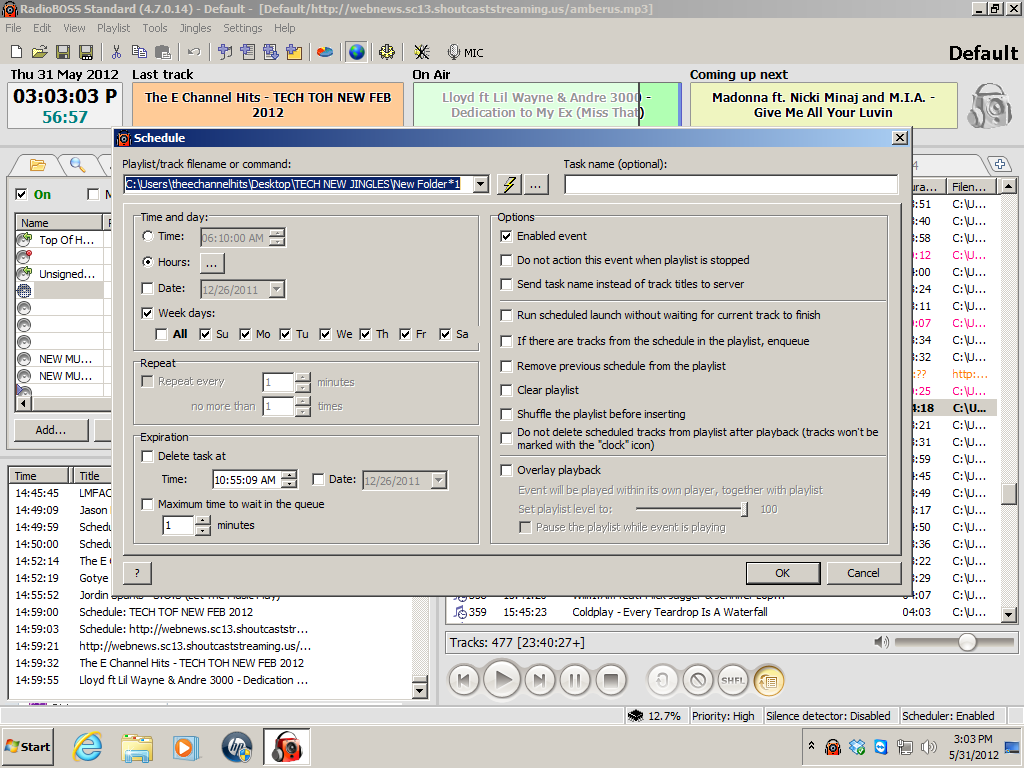Open the magnifier search tab
This screenshot has width=1024, height=768.
click(78, 165)
